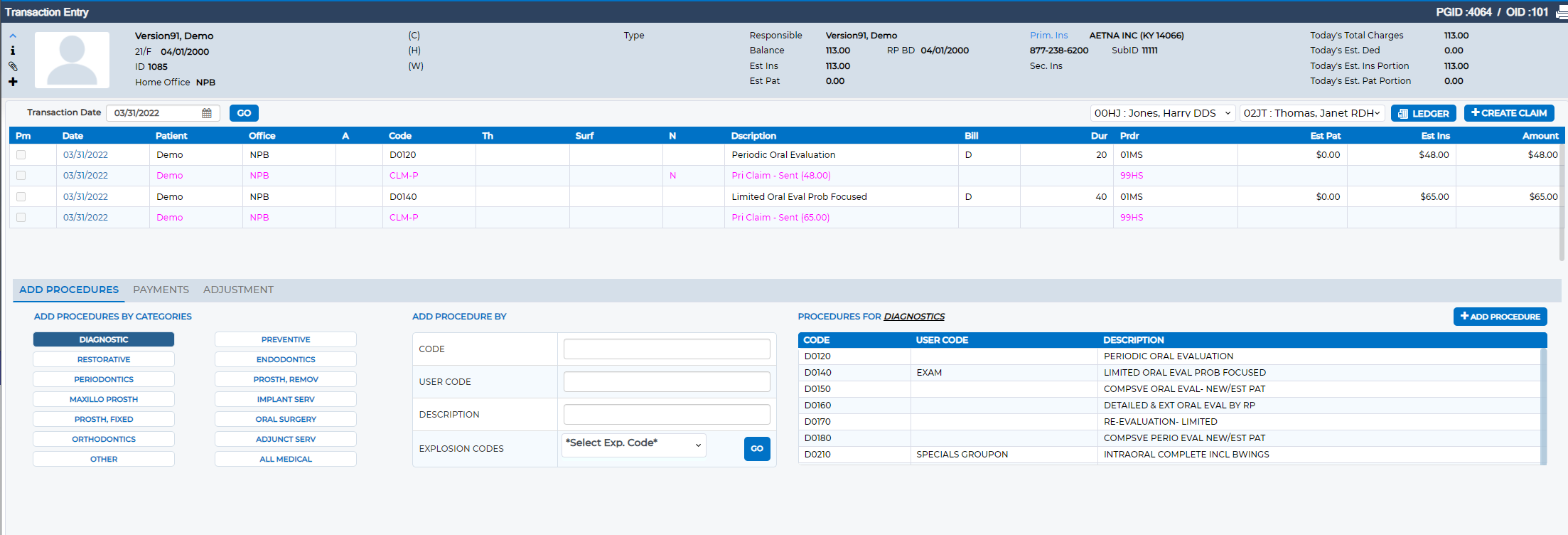Switch to the Adjustment tab

point(238,290)
